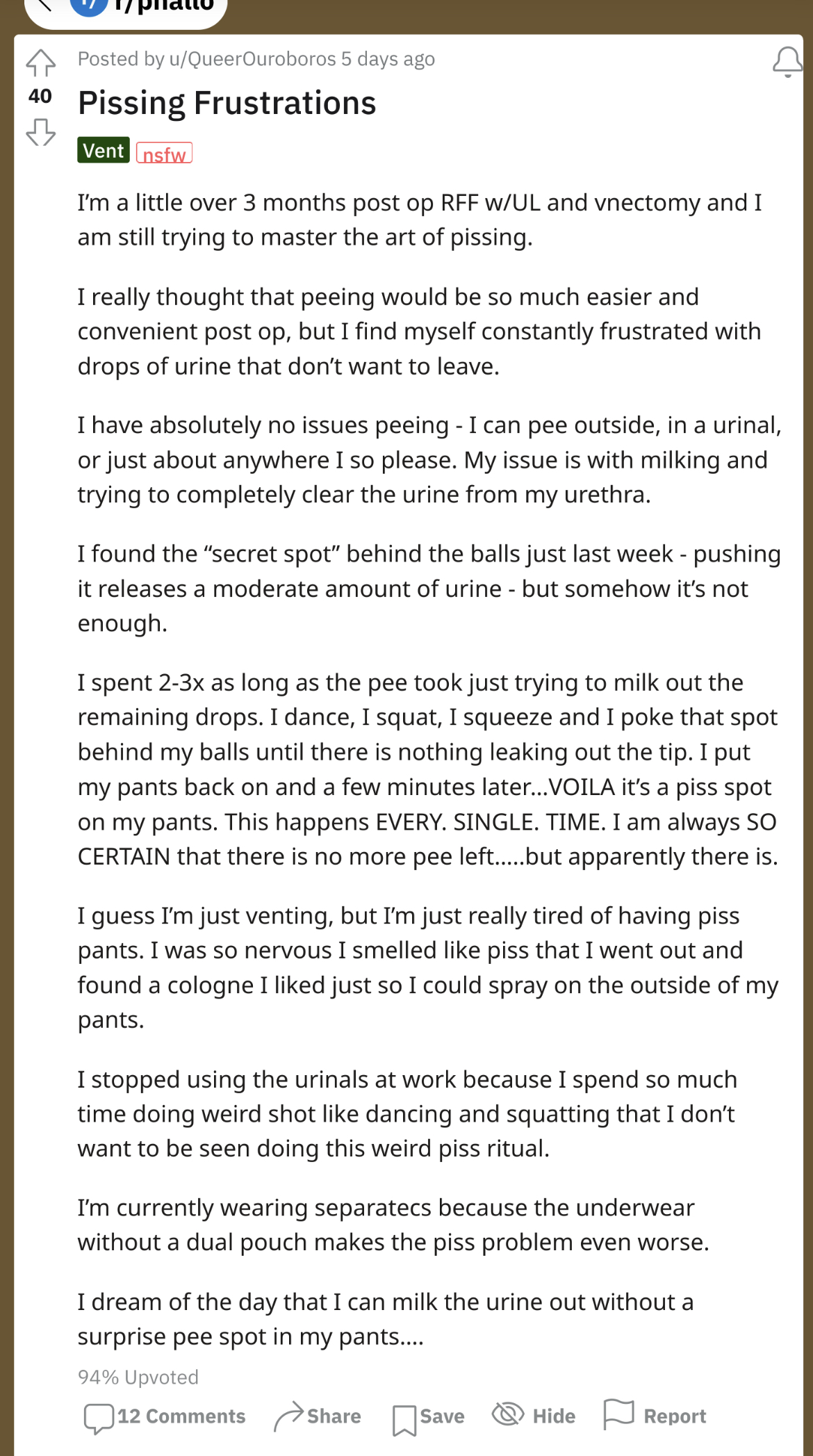Click the Report label
The image size is (813, 1456).
point(675,1416)
